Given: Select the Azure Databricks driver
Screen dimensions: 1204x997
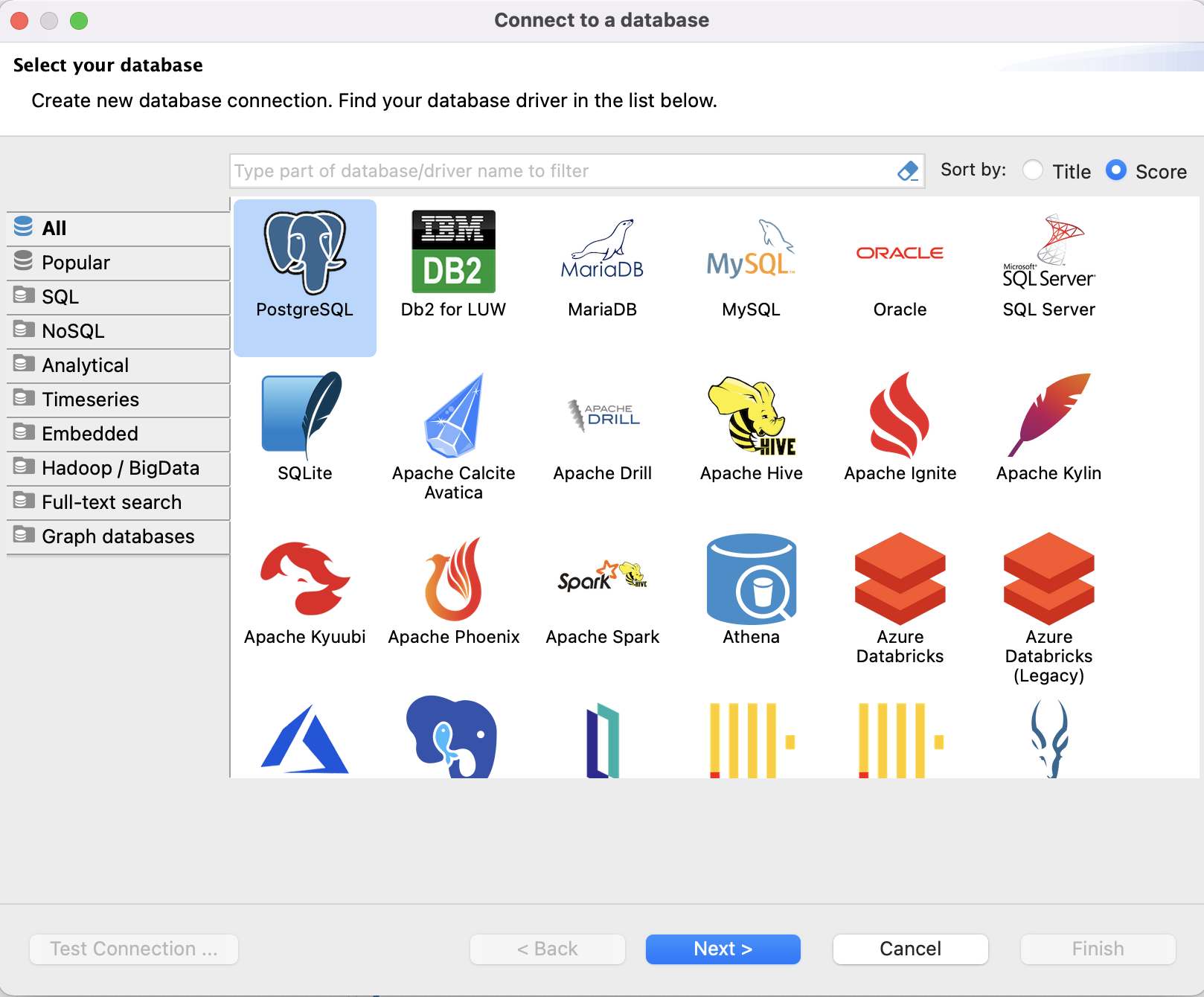Looking at the screenshot, I should pos(900,599).
